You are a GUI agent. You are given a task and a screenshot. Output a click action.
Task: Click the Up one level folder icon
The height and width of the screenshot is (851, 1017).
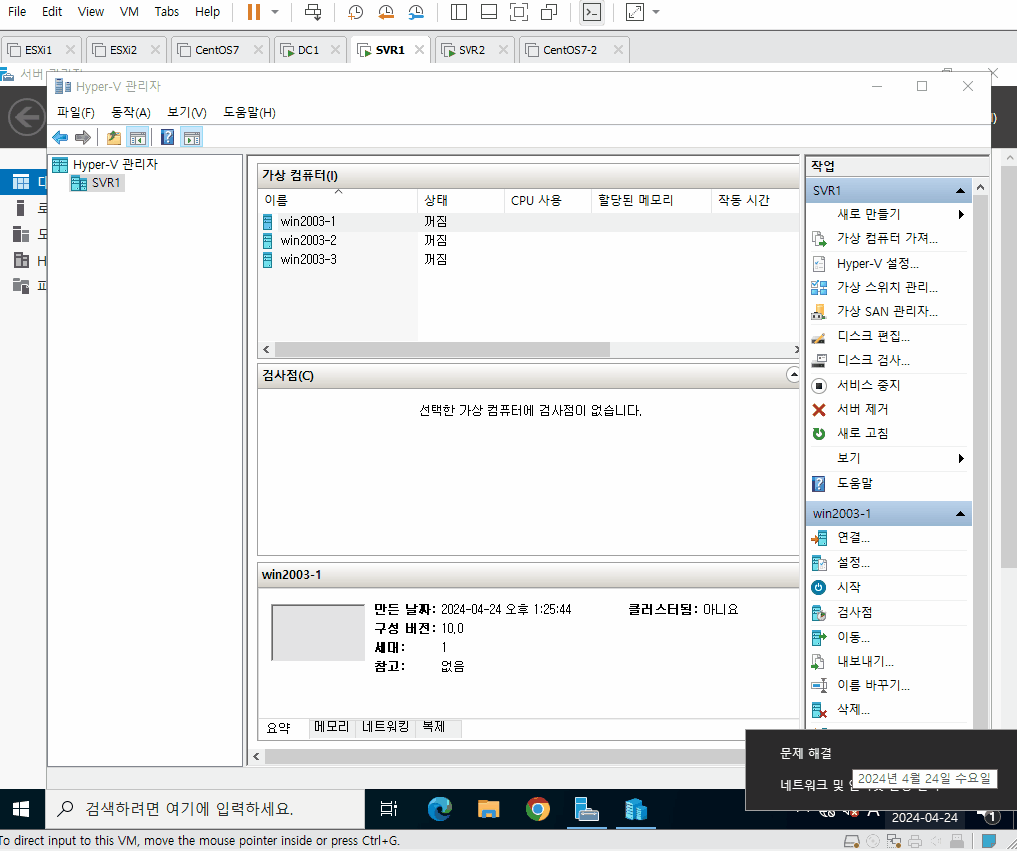tap(114, 138)
